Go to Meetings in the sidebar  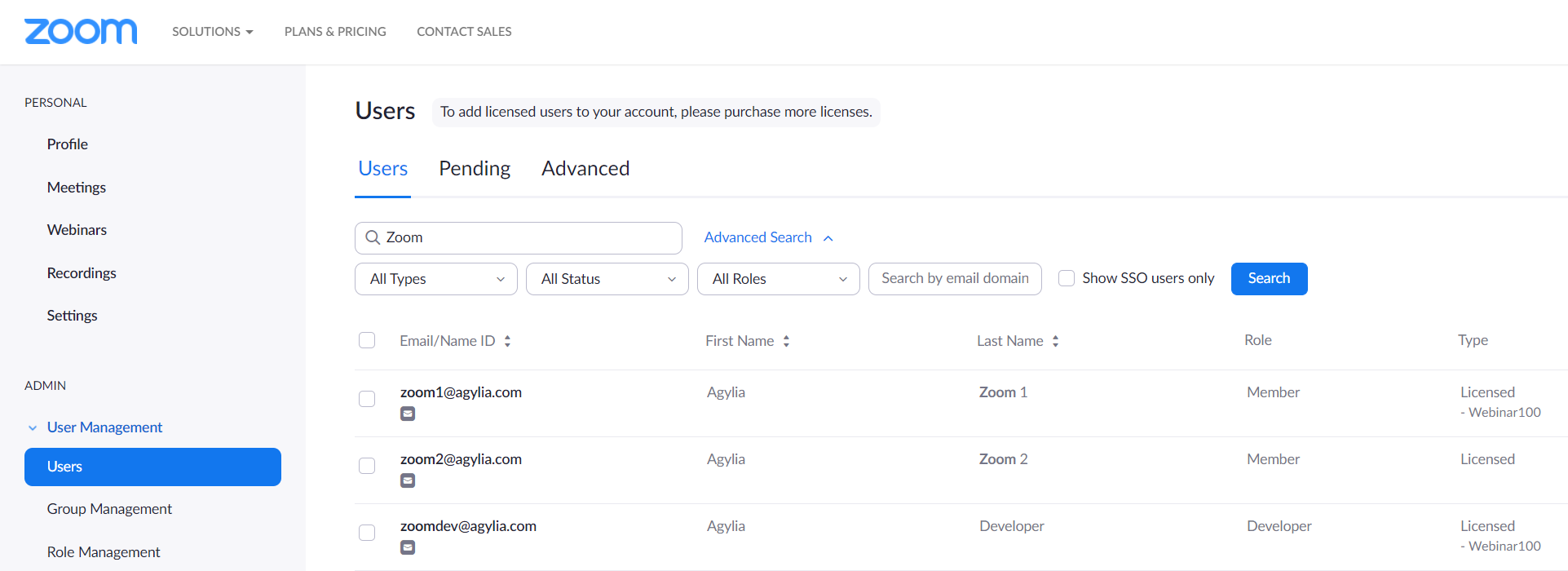click(77, 188)
